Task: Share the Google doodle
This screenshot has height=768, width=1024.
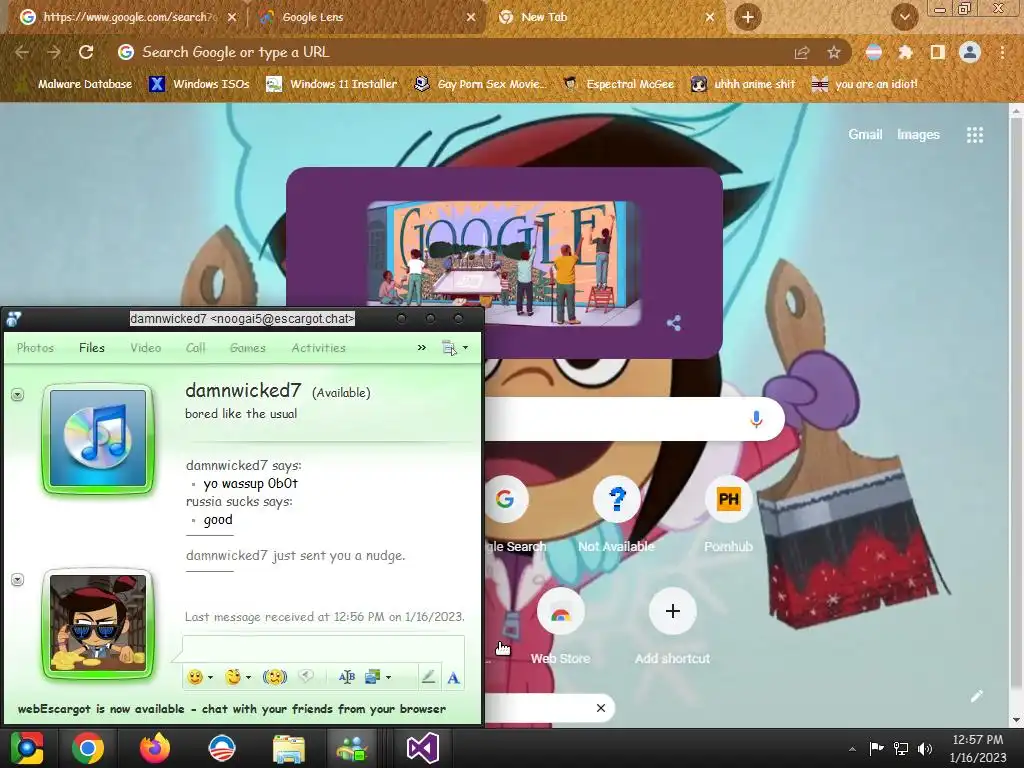Action: point(674,323)
